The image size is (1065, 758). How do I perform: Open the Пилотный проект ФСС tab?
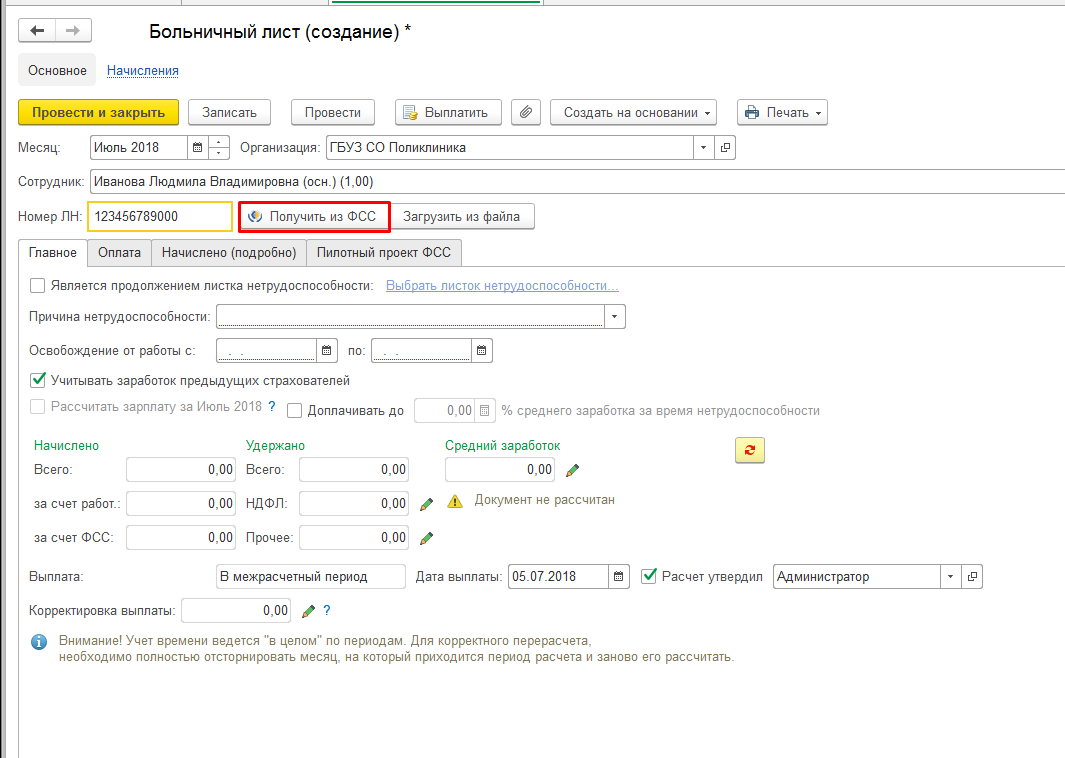click(383, 253)
